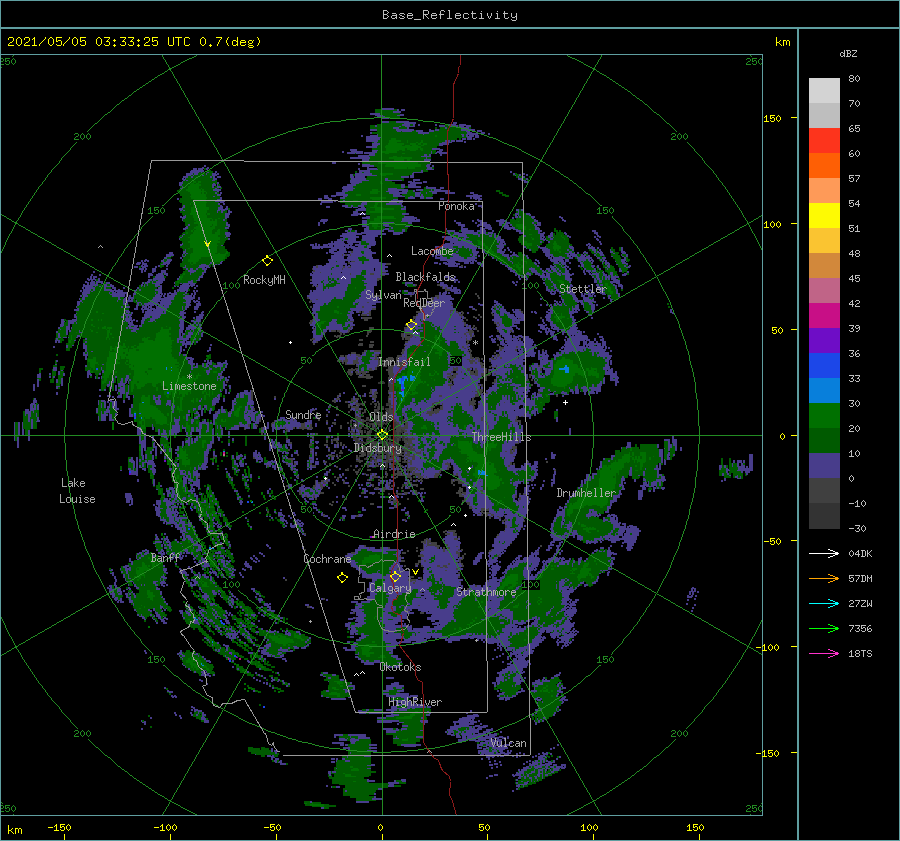Click the yellow radar-site diamond at map center

point(382,435)
